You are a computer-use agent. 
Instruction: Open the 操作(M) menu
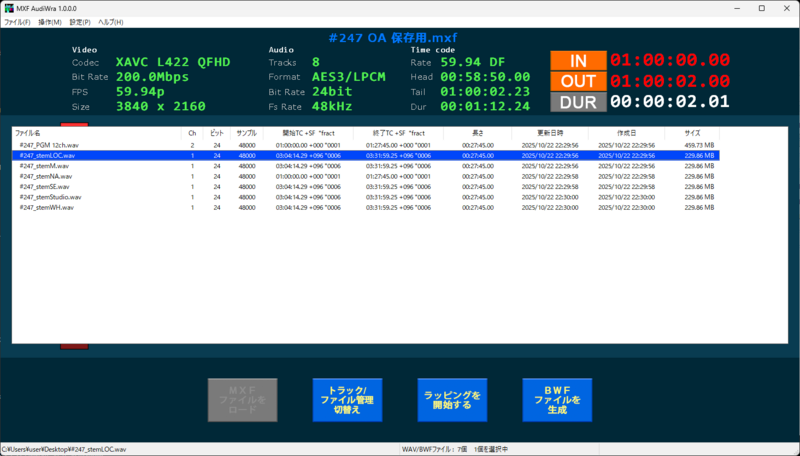[49, 21]
